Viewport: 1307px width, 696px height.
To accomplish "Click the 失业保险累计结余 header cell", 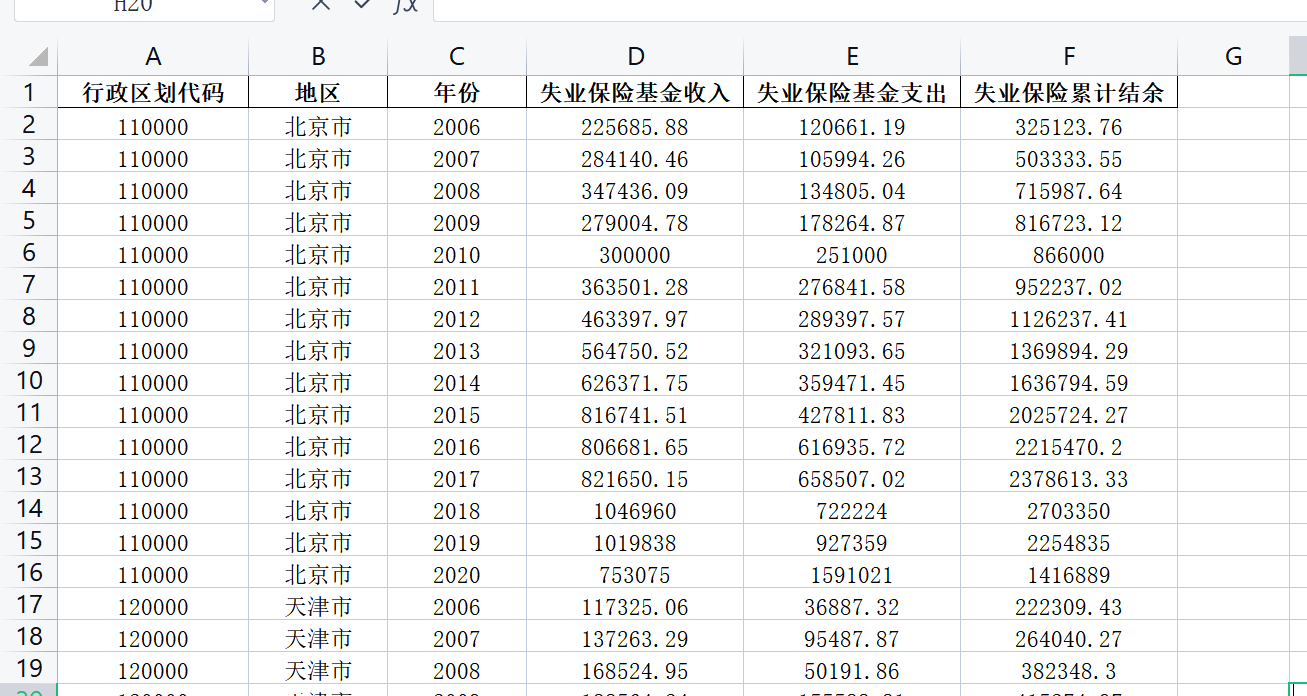I will coord(1069,93).
